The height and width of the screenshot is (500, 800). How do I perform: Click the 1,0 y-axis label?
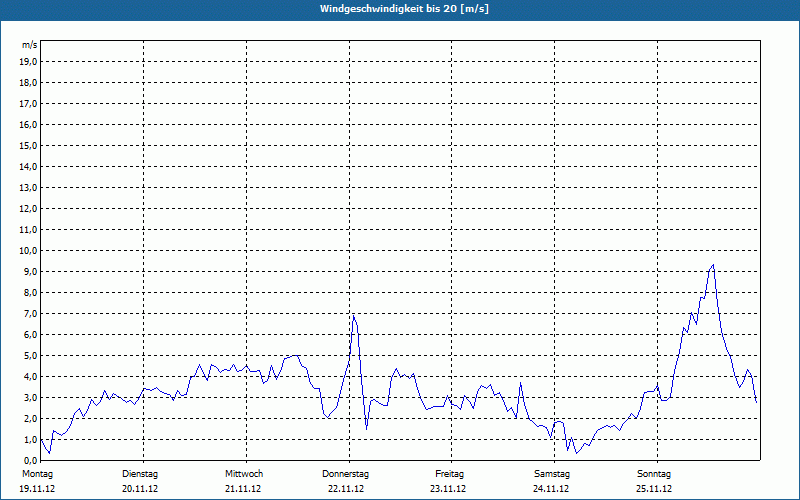[x=31, y=440]
